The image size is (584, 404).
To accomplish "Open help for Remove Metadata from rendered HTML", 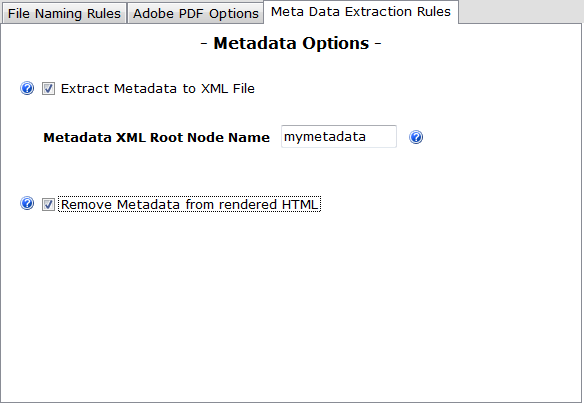I will click(x=27, y=204).
